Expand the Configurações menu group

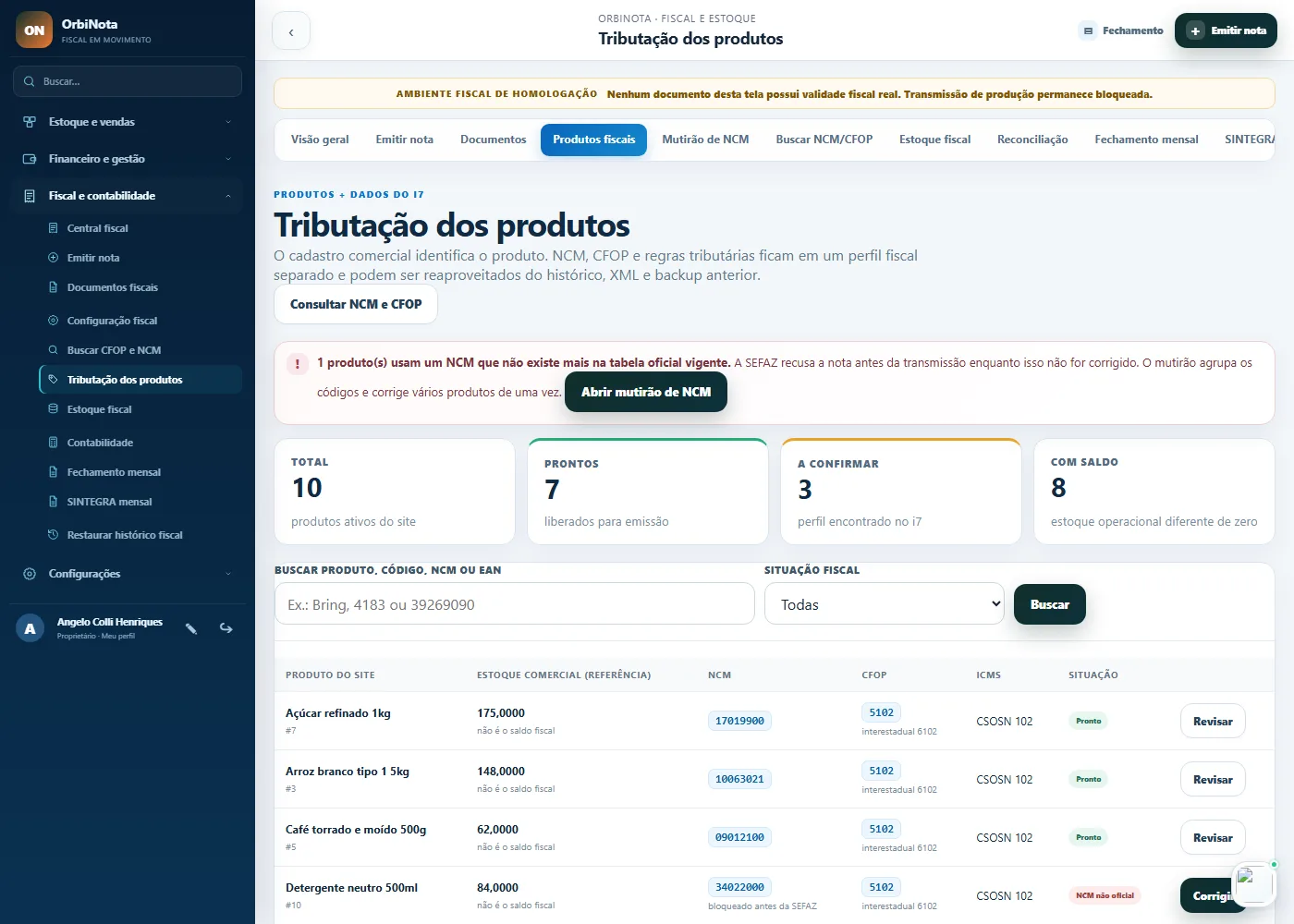pos(128,574)
